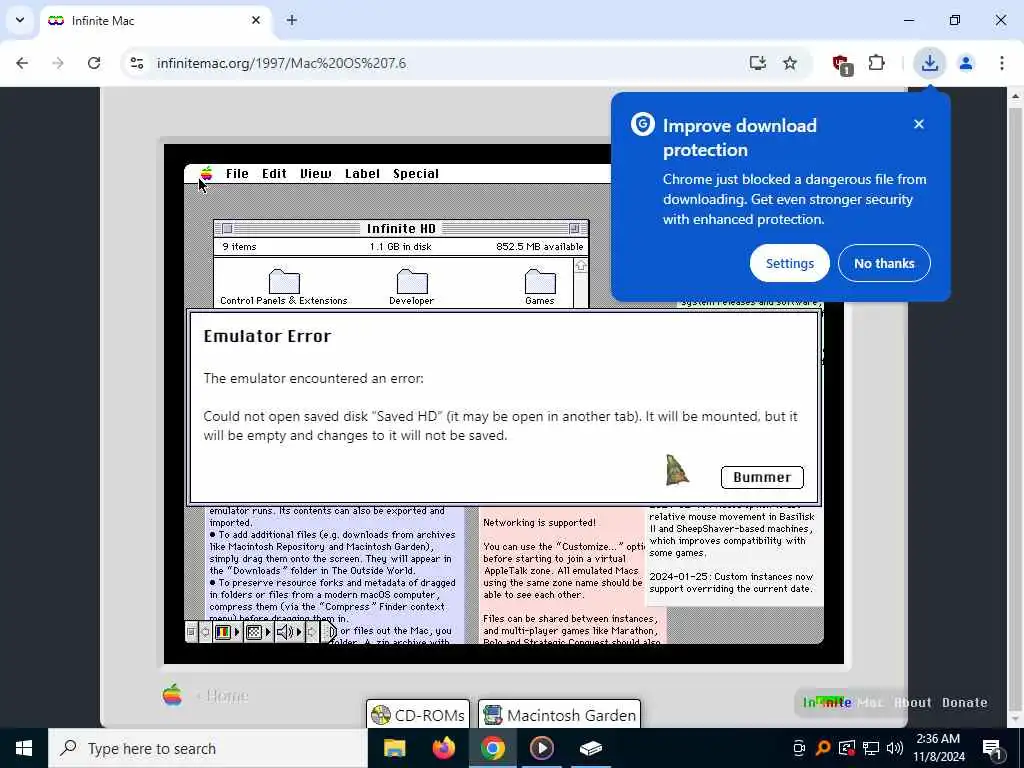1024x768 pixels.
Task: Click the site information icon in address bar
Action: 136,63
